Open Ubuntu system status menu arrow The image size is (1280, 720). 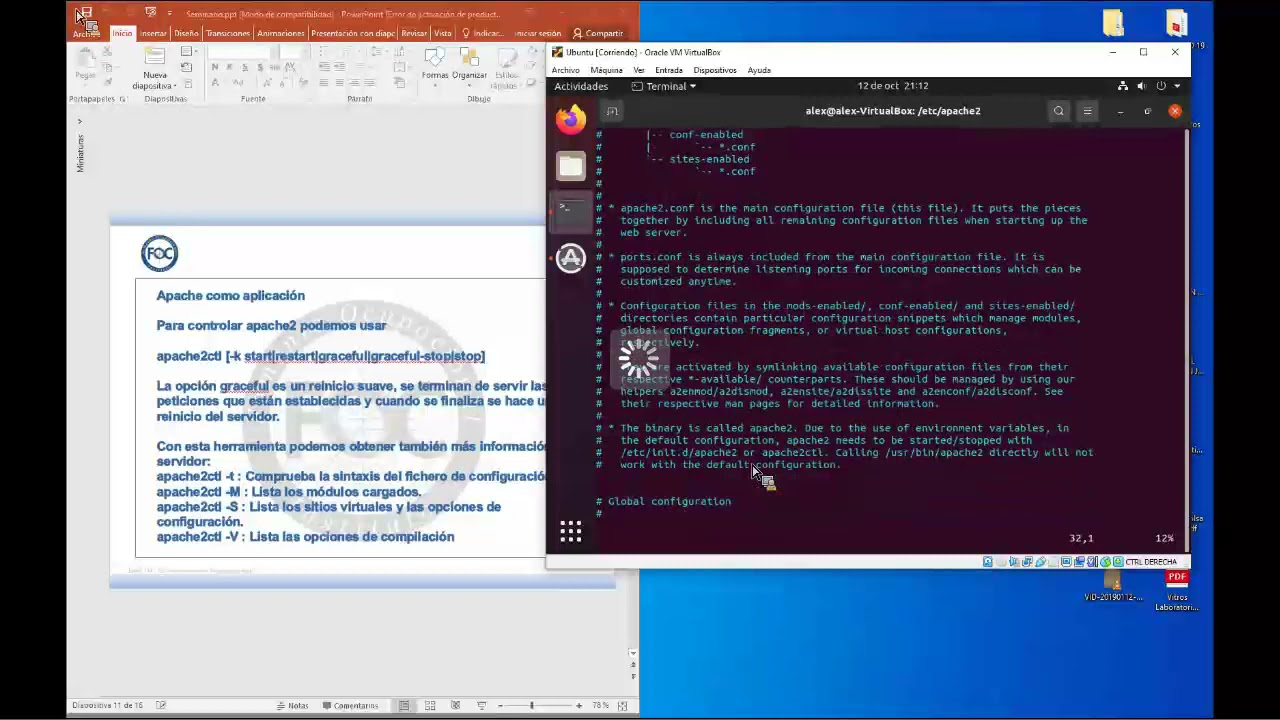click(x=1177, y=86)
